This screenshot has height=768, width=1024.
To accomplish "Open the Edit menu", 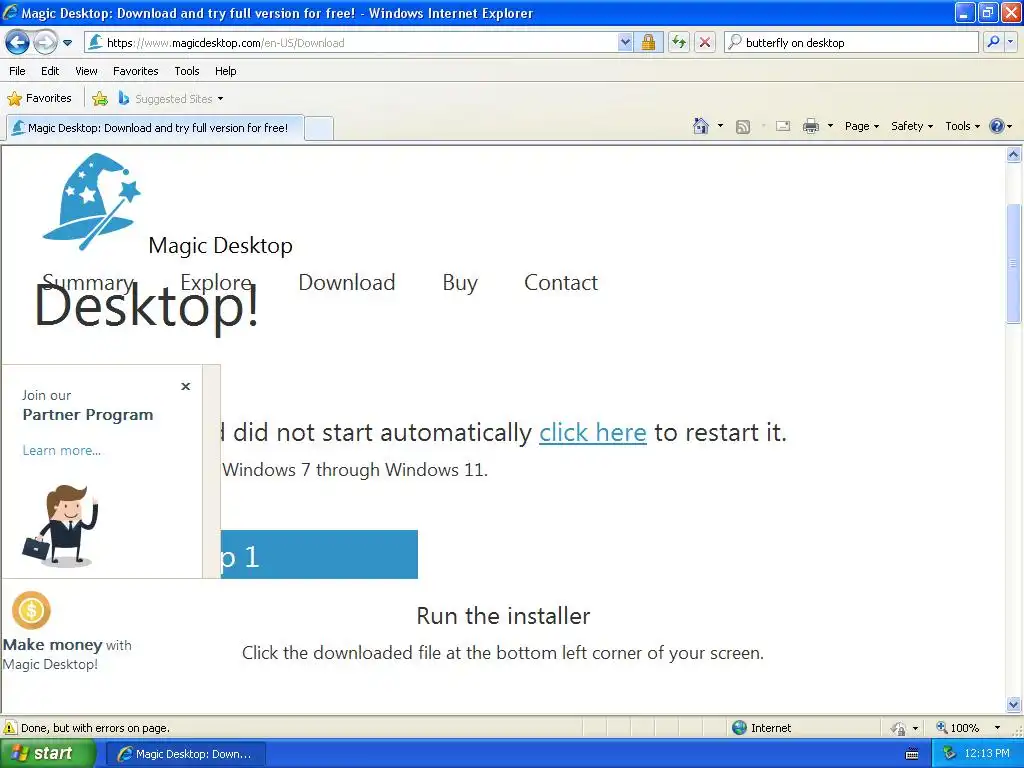I will [x=50, y=71].
